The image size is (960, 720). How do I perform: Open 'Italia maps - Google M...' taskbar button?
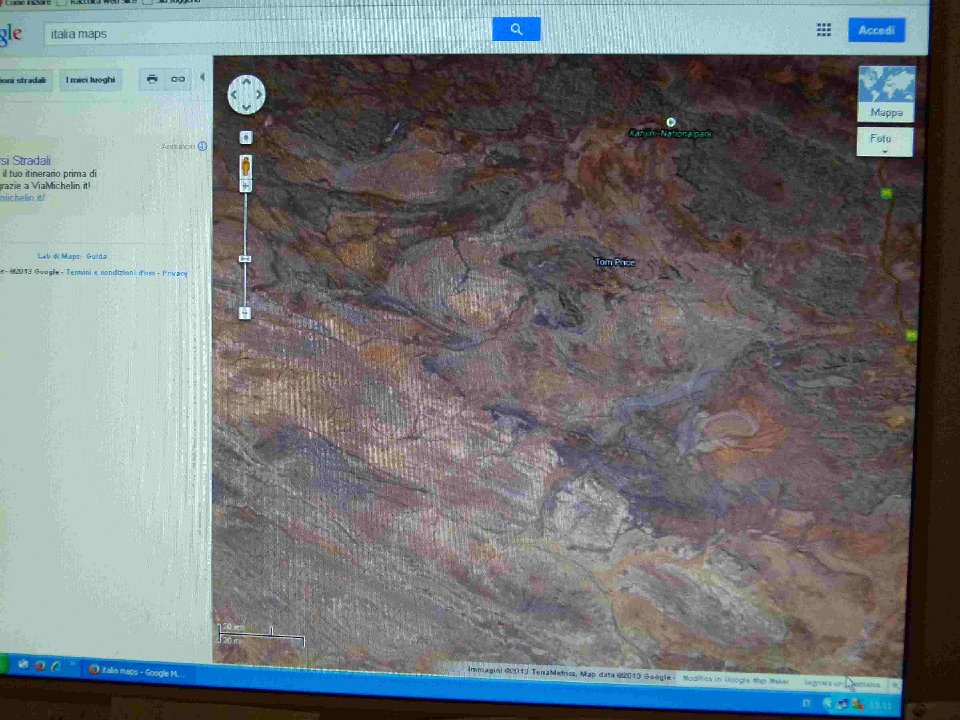(x=137, y=671)
